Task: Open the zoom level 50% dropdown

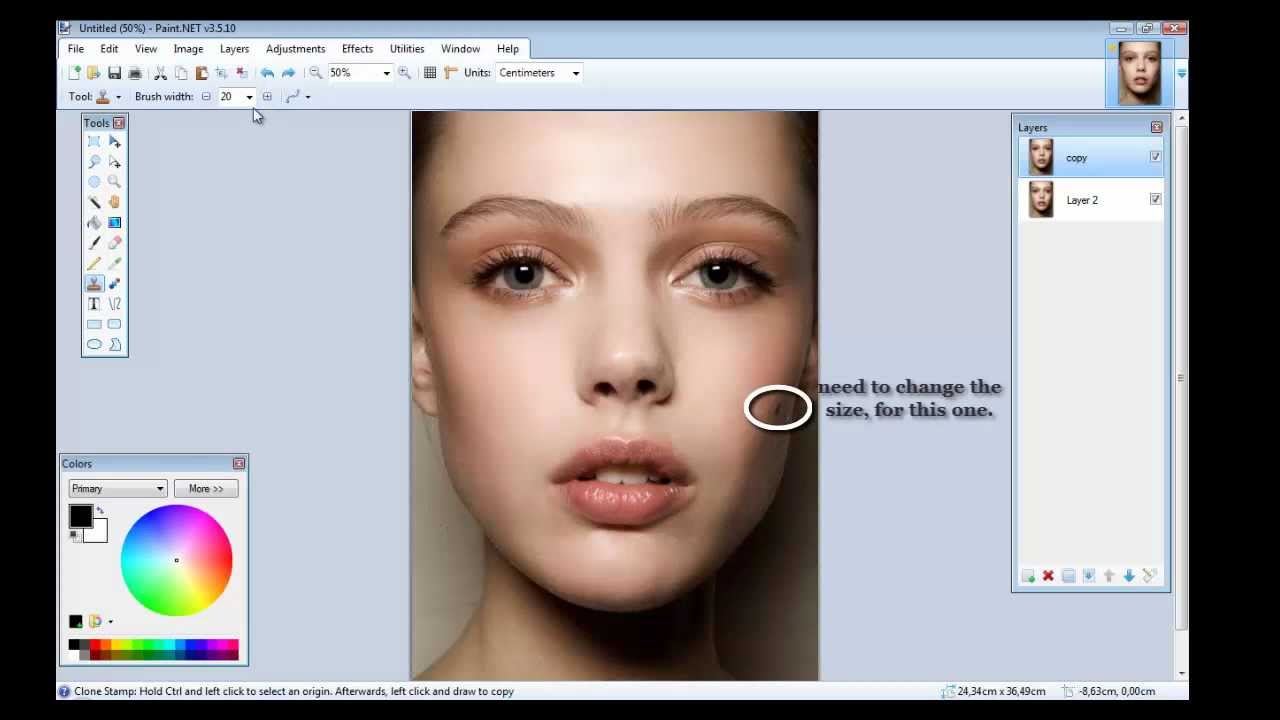Action: [386, 73]
